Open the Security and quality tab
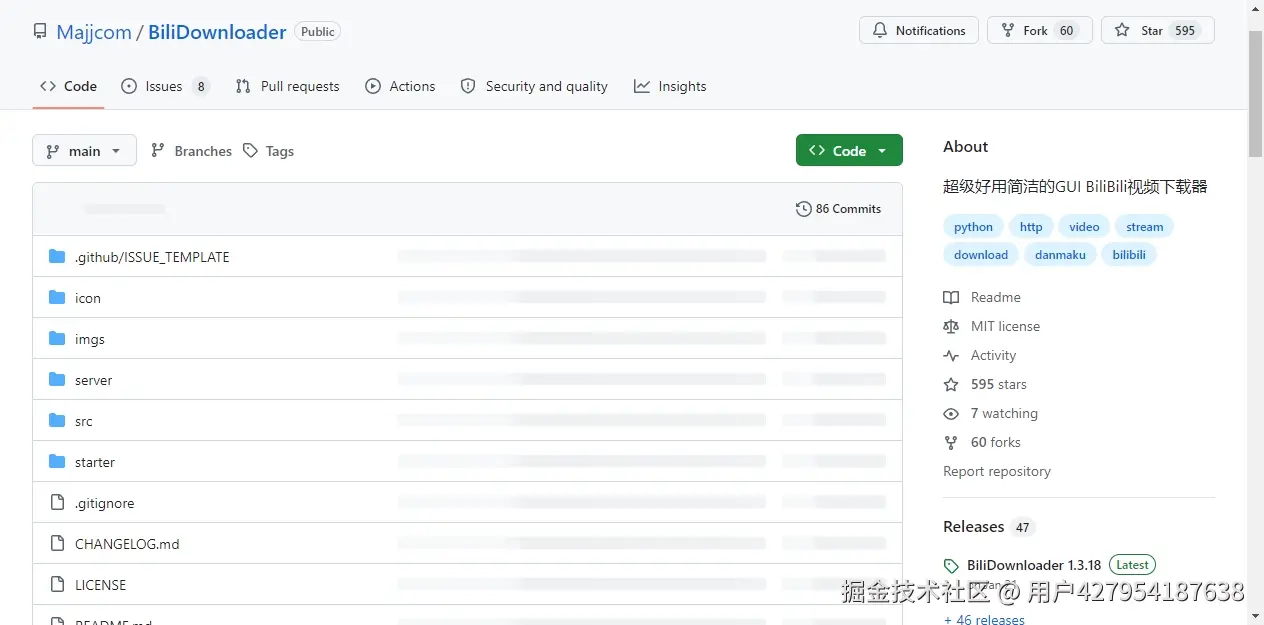This screenshot has width=1264, height=625. 534,86
